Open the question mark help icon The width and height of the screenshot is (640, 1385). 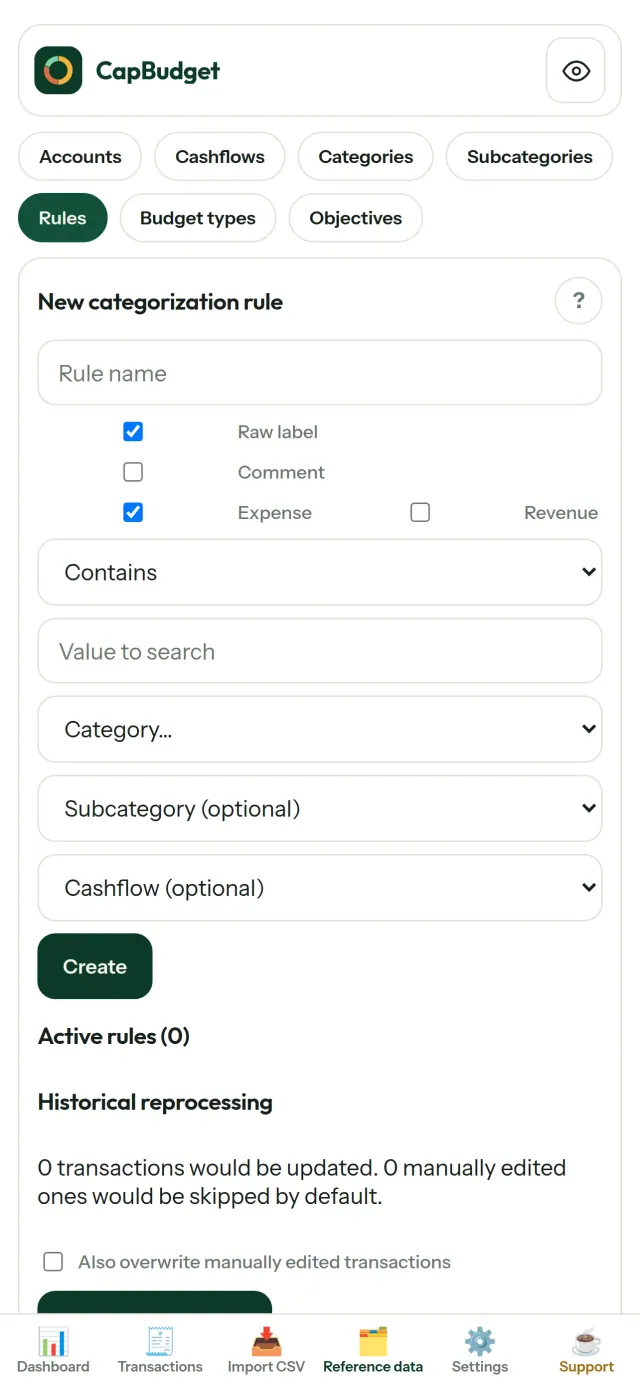tap(578, 301)
